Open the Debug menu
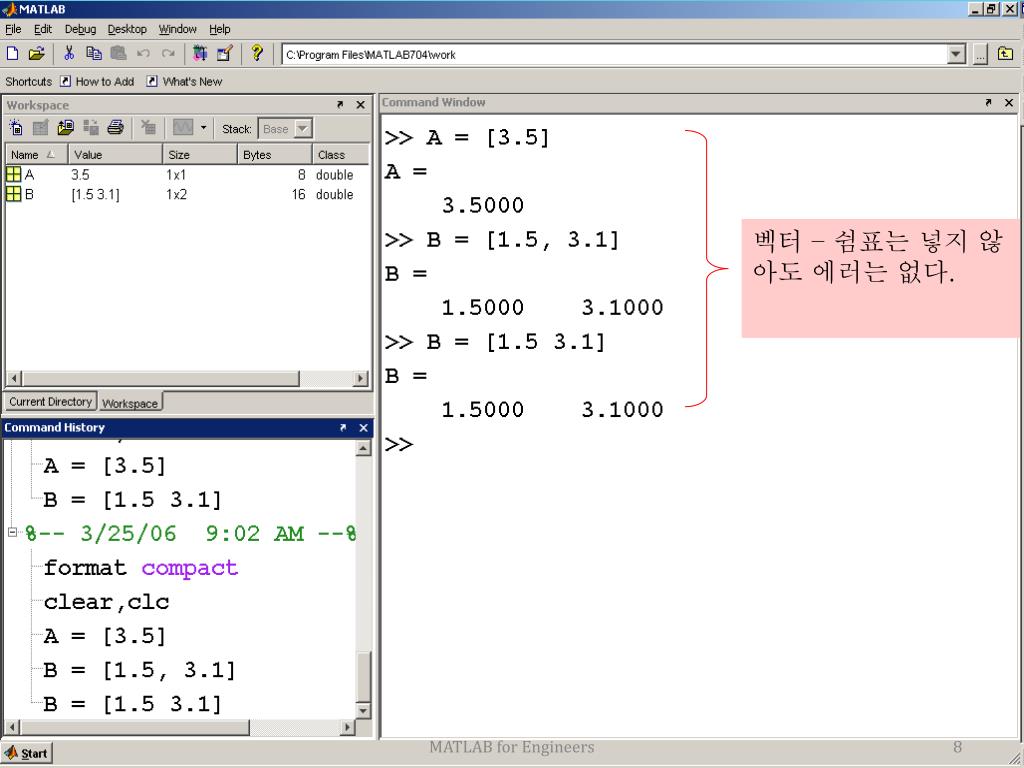 (80, 29)
